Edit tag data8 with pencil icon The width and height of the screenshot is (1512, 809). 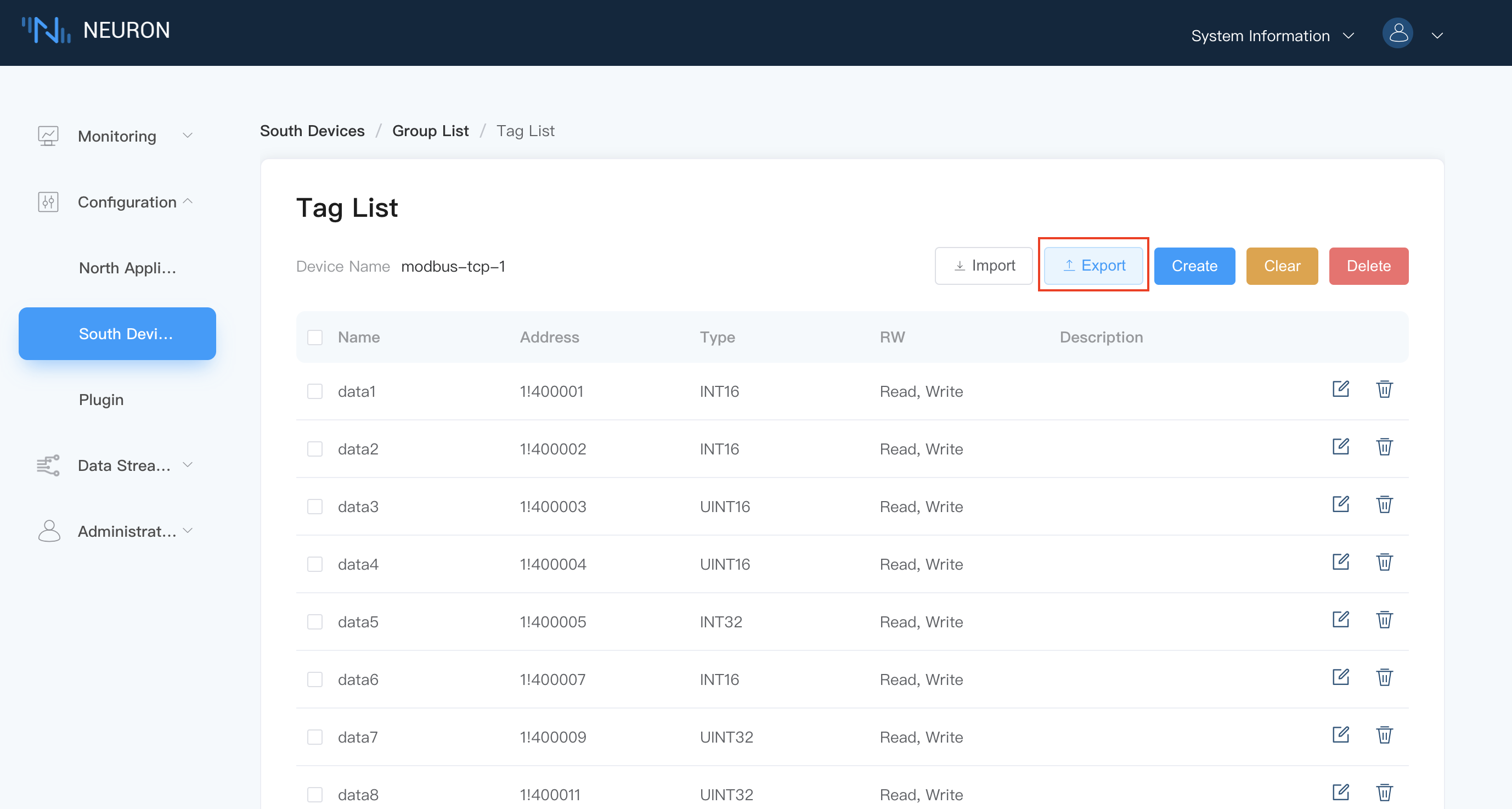tap(1341, 792)
